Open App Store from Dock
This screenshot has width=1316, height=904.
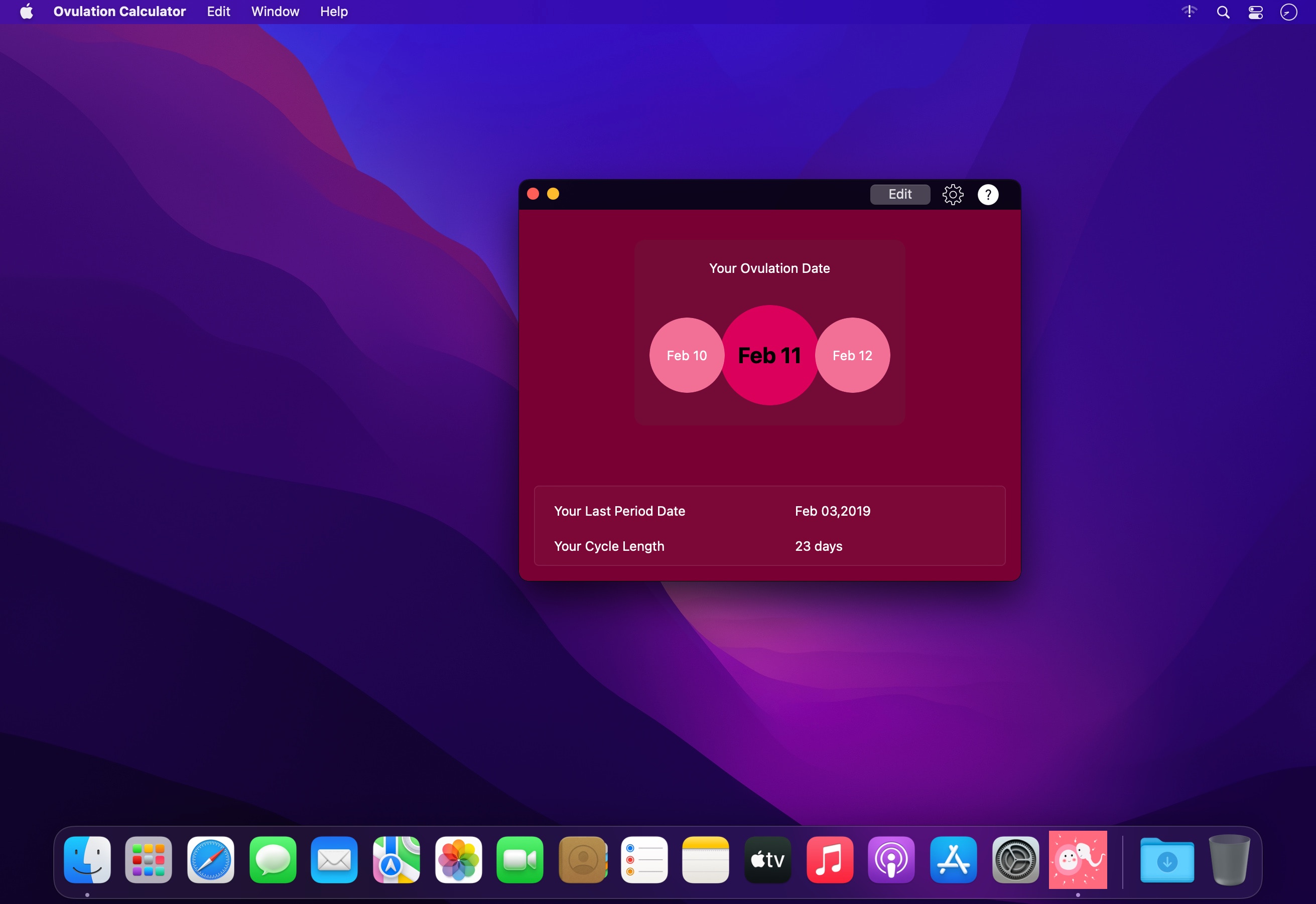[x=953, y=859]
